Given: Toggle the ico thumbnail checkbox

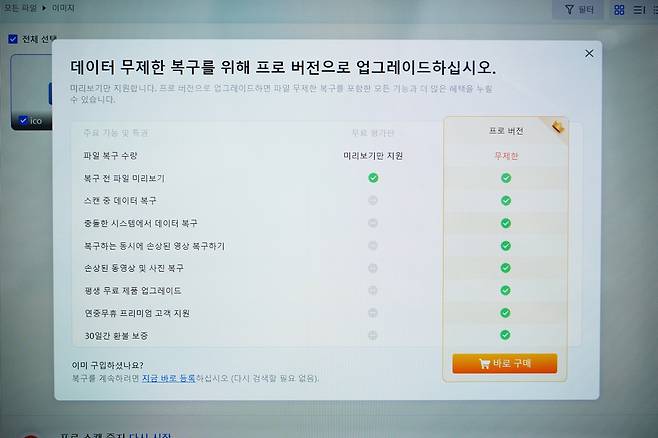Looking at the screenshot, I should click(23, 120).
